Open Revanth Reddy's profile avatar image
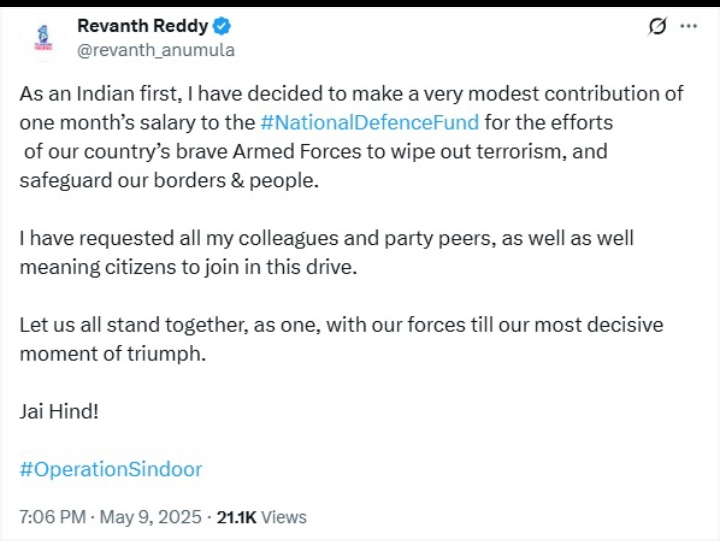Viewport: 720px width, 541px height. coord(43,36)
